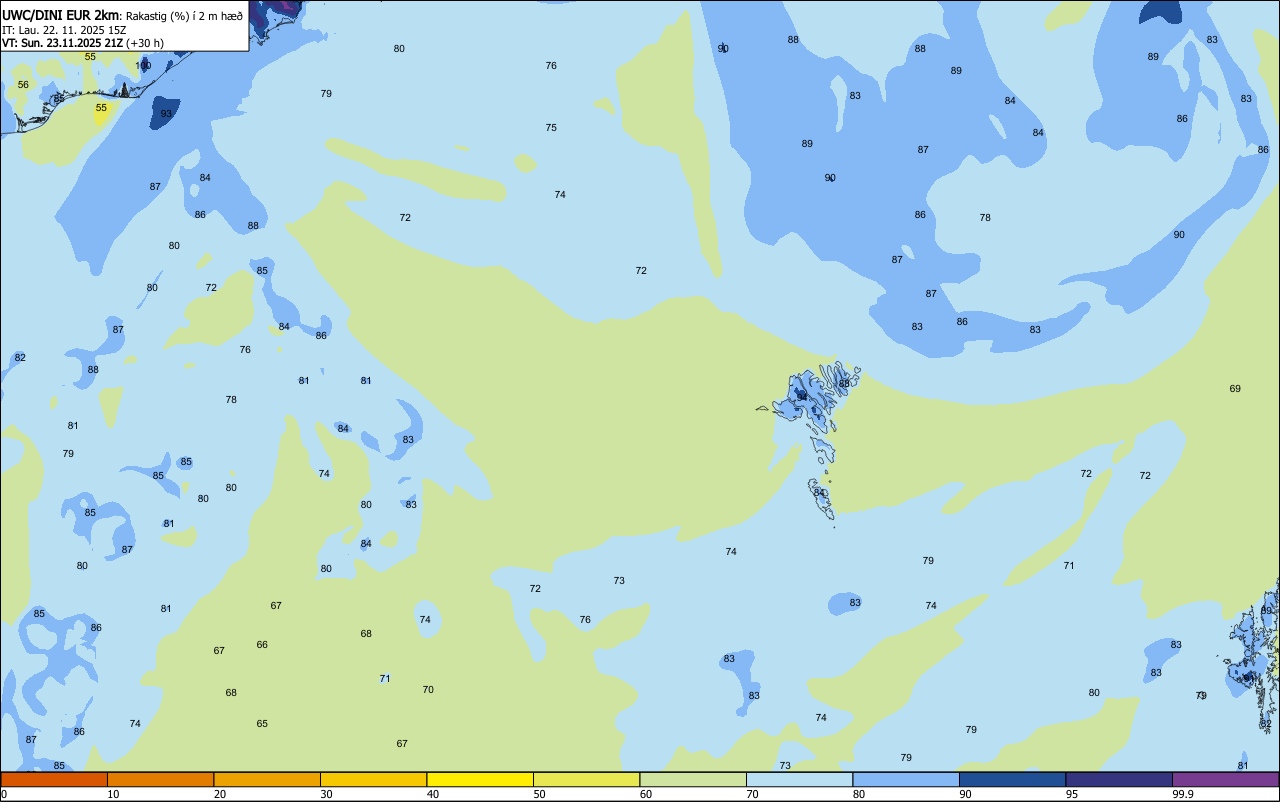1280x802 pixels.
Task: Select the purple legend swatch above 99.9
Action: 1225,779
